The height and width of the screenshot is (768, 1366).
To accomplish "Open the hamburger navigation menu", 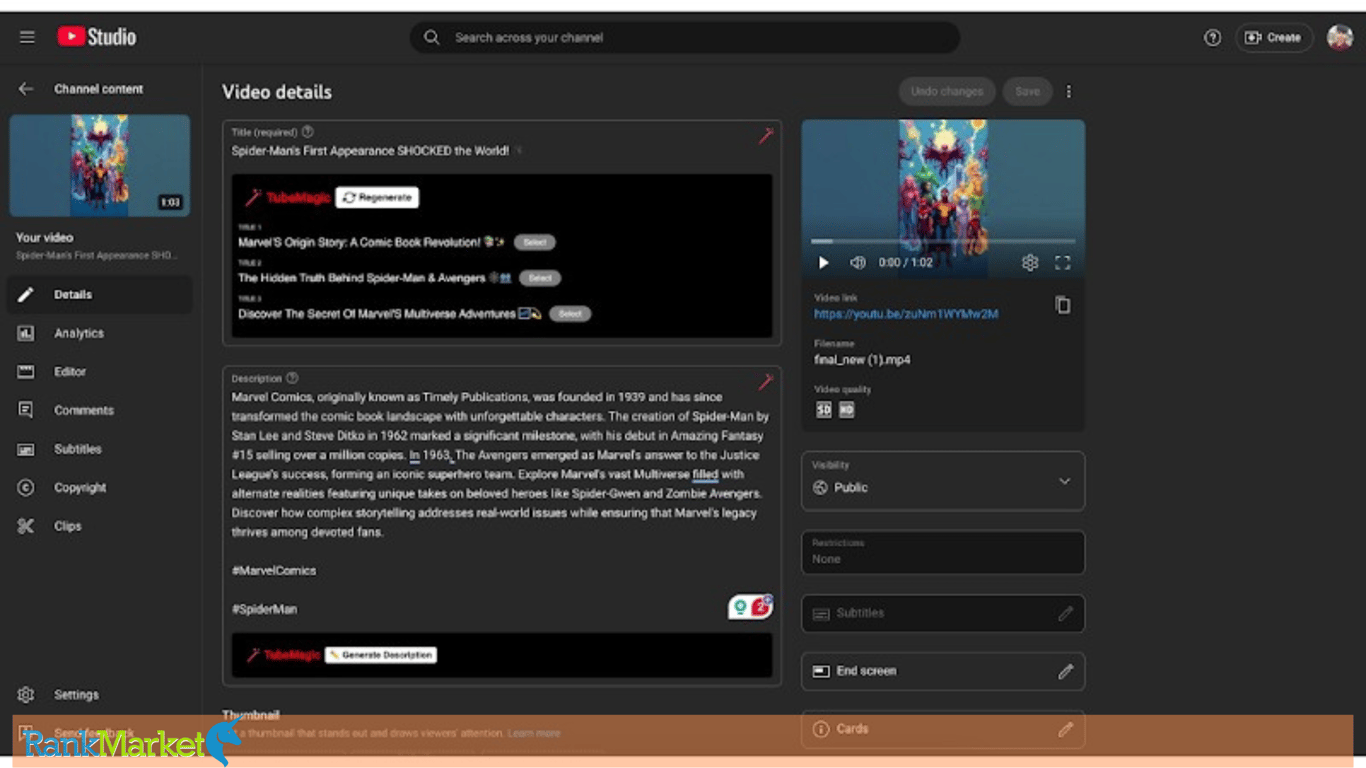I will point(27,37).
